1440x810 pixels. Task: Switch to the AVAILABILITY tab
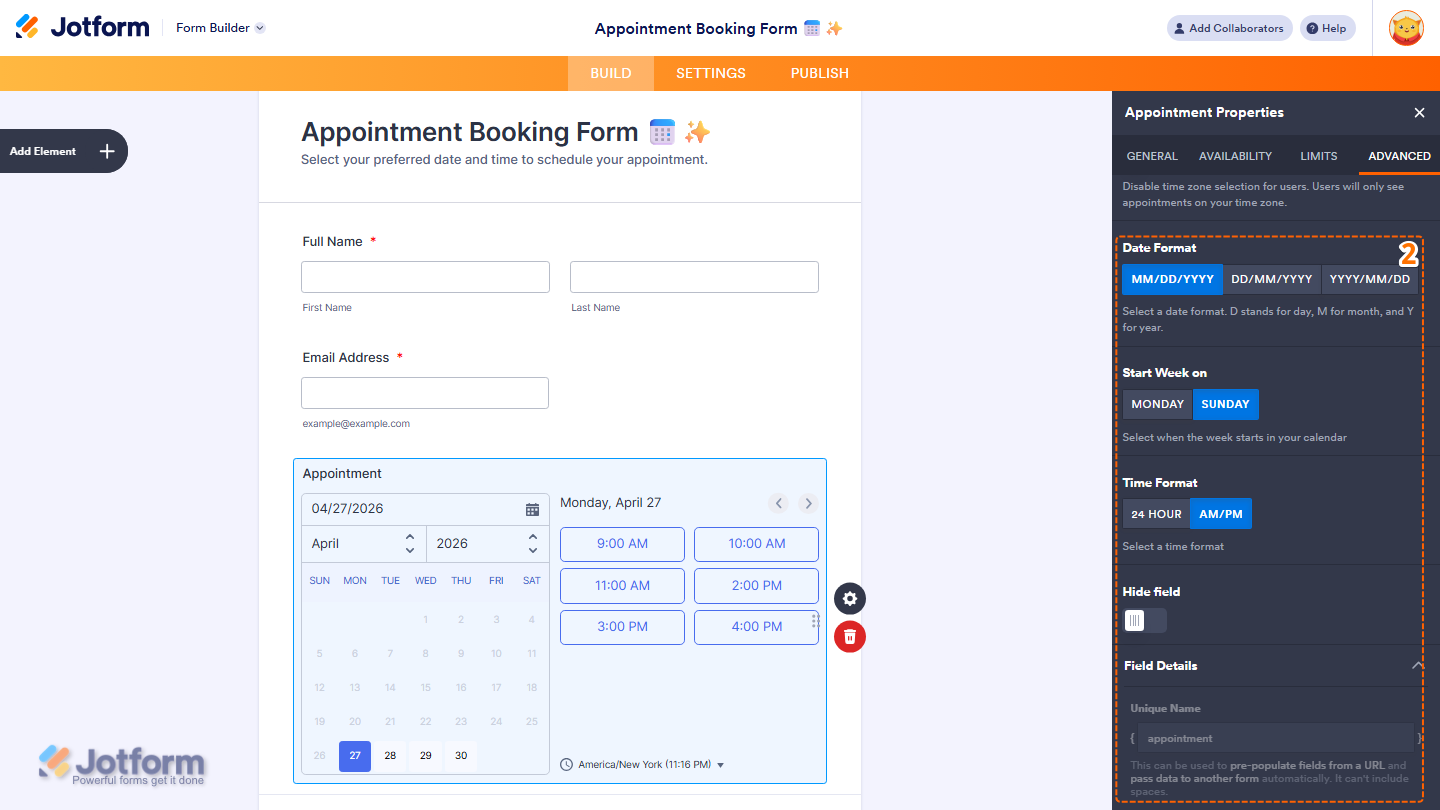[x=1235, y=156]
